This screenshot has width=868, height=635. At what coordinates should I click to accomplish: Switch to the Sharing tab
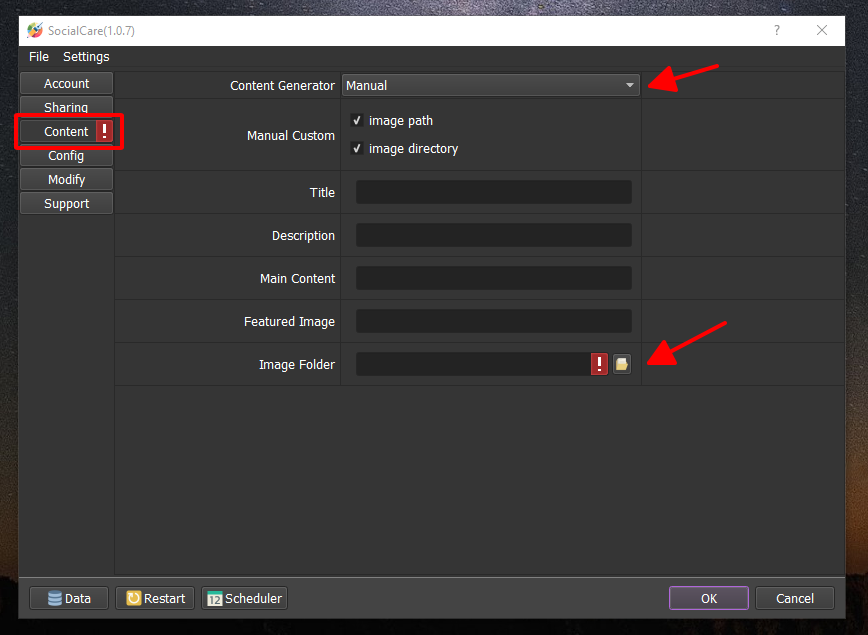tap(66, 107)
